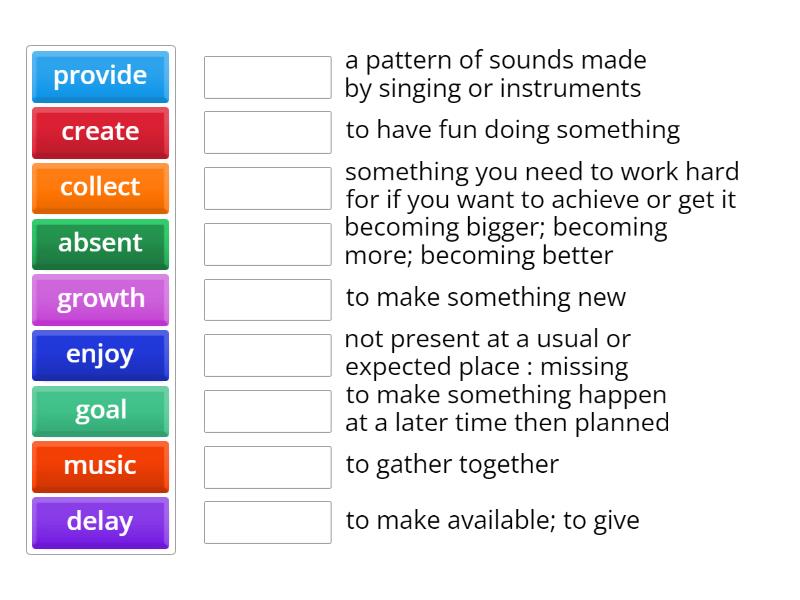The height and width of the screenshot is (600, 800).
Task: Select the word tile labeled goal
Action: 99,411
